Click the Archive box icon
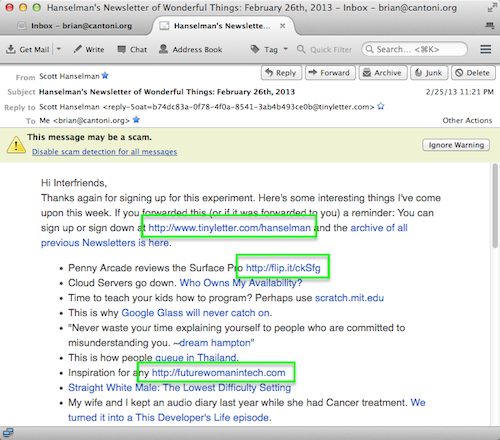500x440 pixels. coord(367,72)
